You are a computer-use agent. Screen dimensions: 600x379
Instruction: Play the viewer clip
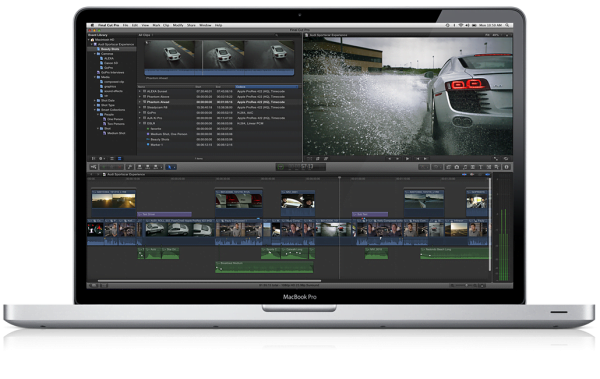[x=407, y=158]
